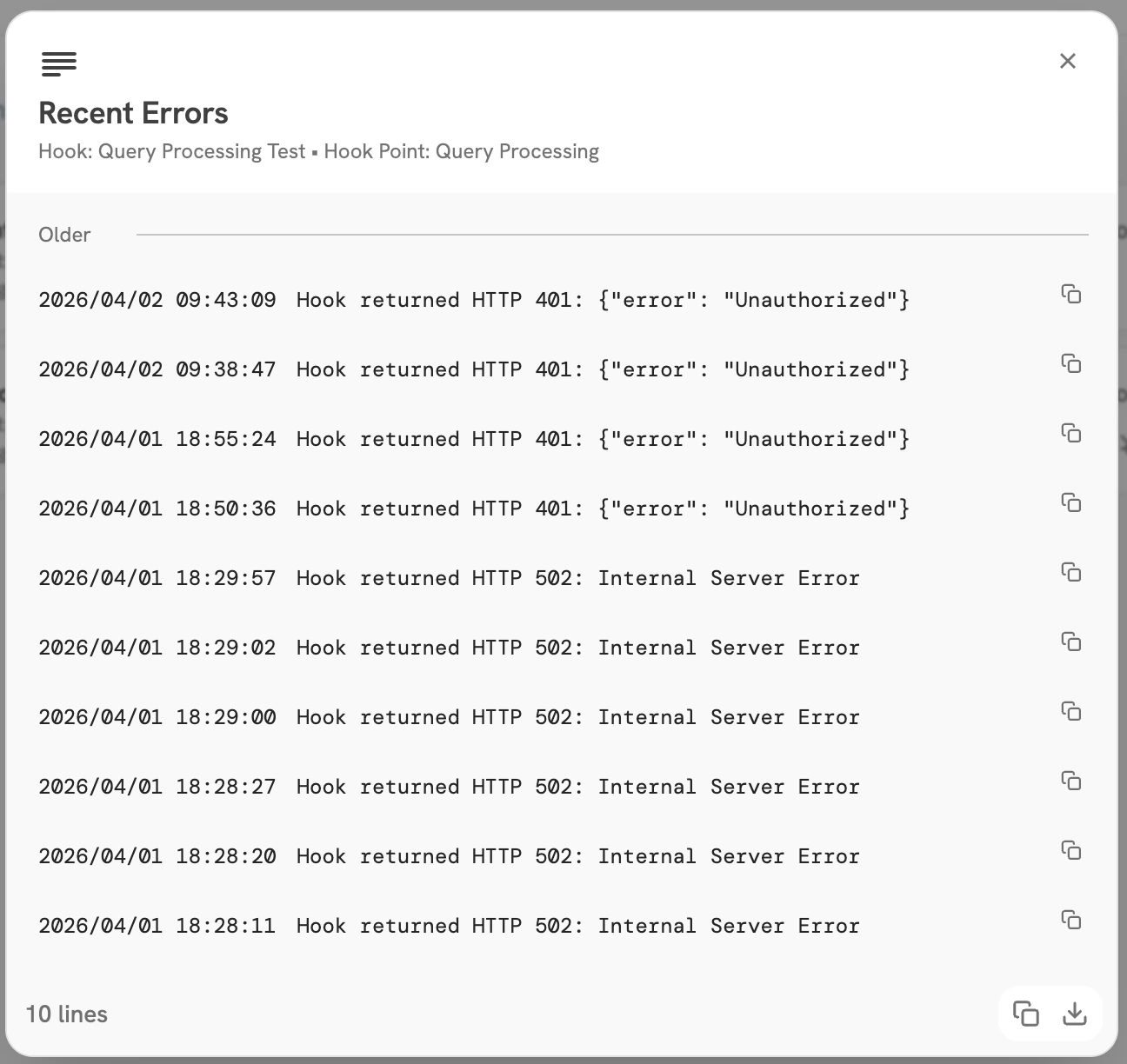Click the copy-all icon near 10 lines

[x=1027, y=1014]
